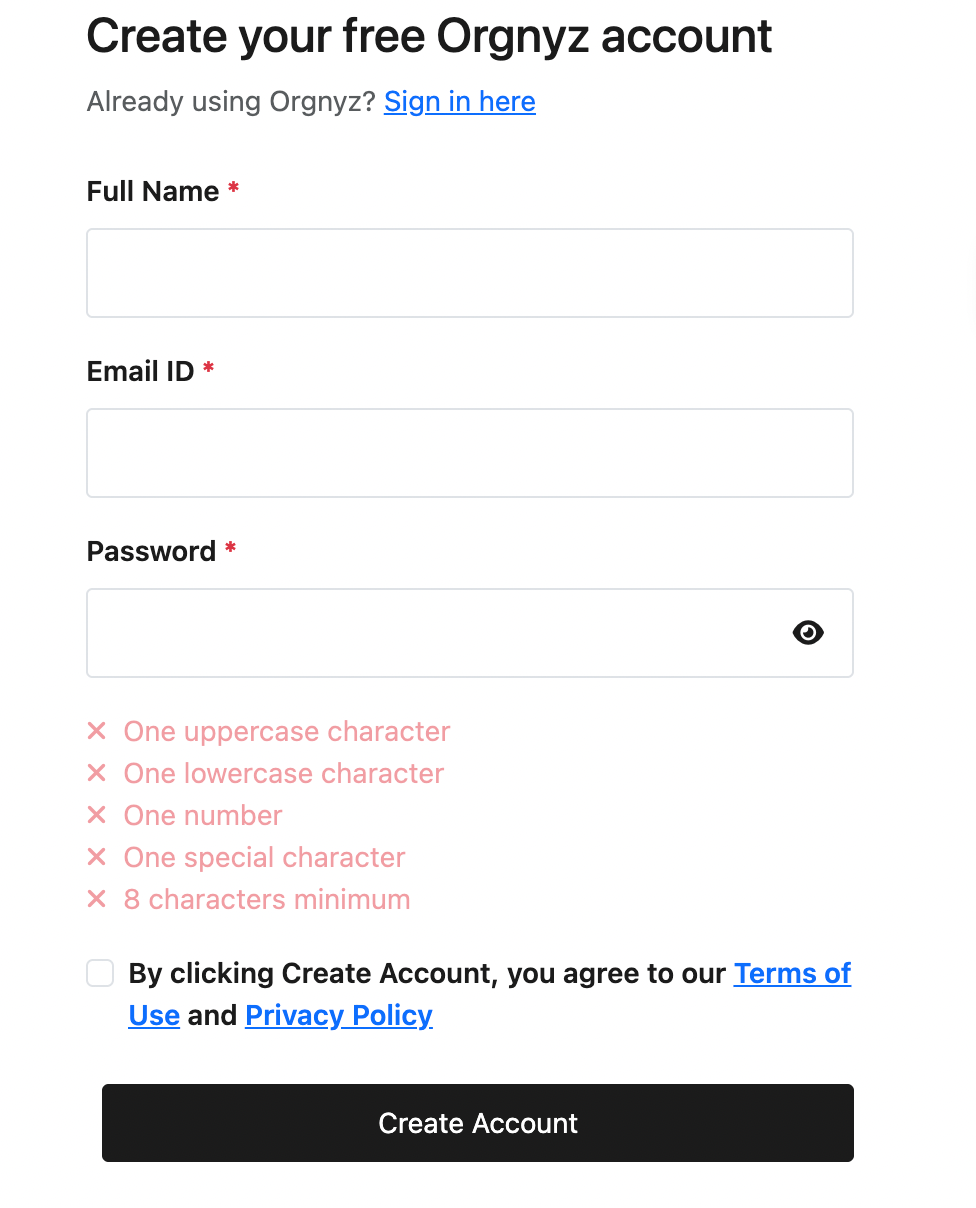Click the X icon beside One number

[x=97, y=815]
